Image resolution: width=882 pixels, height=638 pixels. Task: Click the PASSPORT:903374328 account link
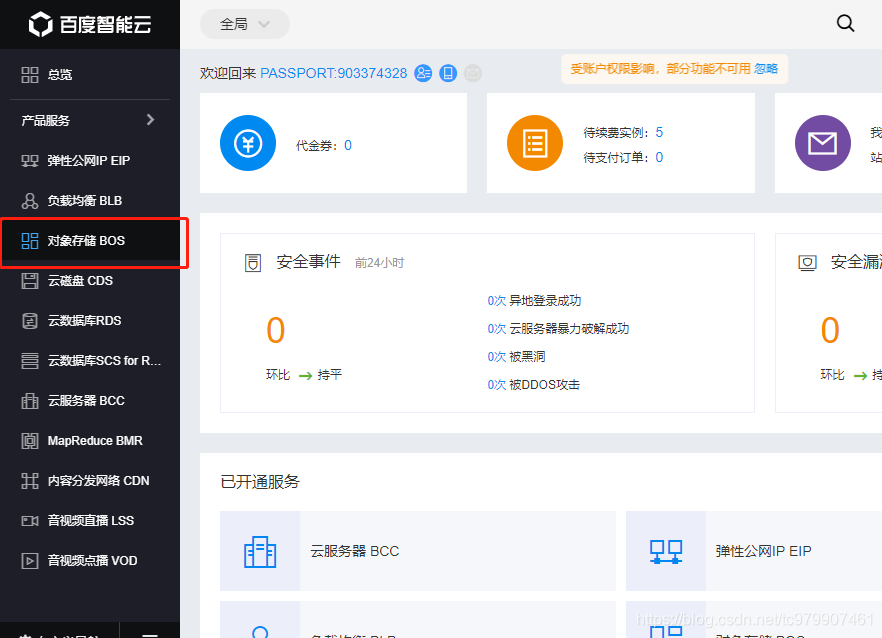coord(334,73)
